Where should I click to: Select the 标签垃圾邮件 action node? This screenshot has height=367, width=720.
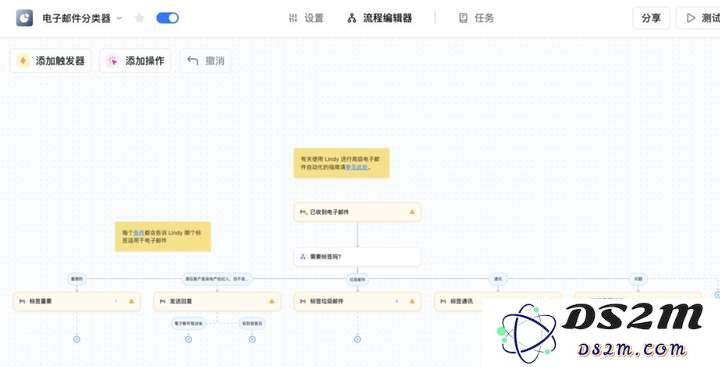[x=357, y=302]
